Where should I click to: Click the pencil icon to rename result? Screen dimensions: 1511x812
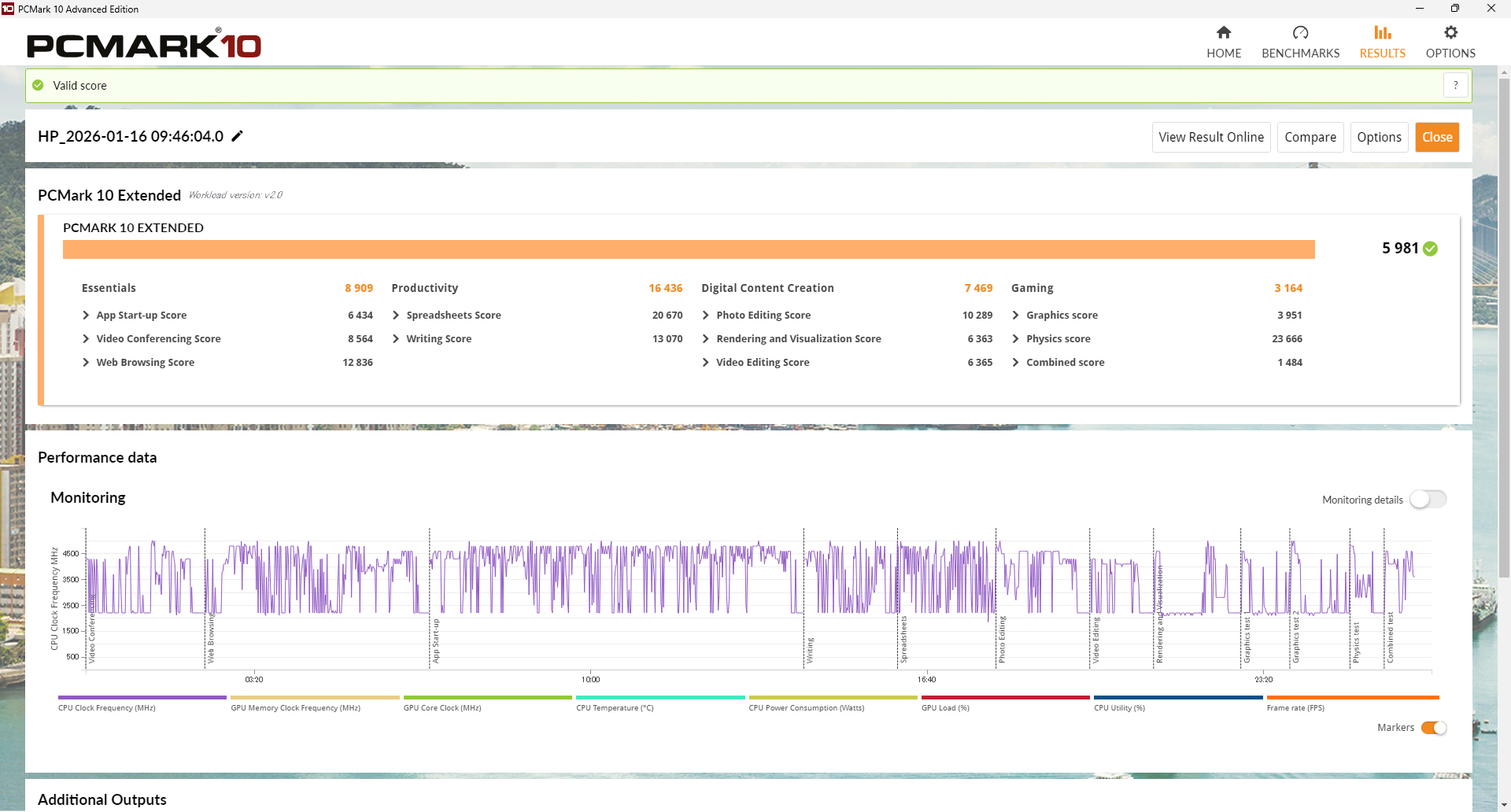coord(237,136)
